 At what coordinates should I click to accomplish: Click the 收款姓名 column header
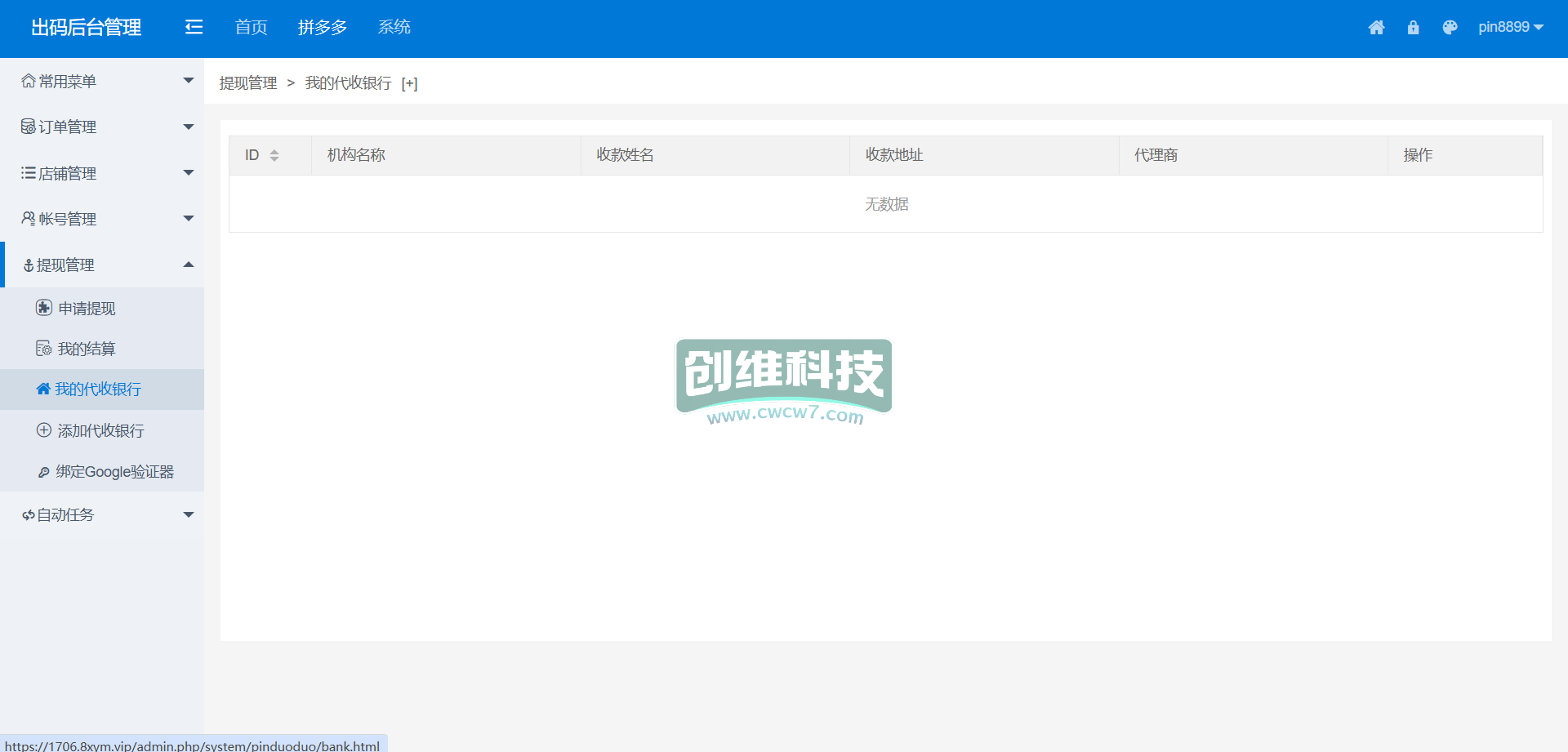click(x=625, y=155)
